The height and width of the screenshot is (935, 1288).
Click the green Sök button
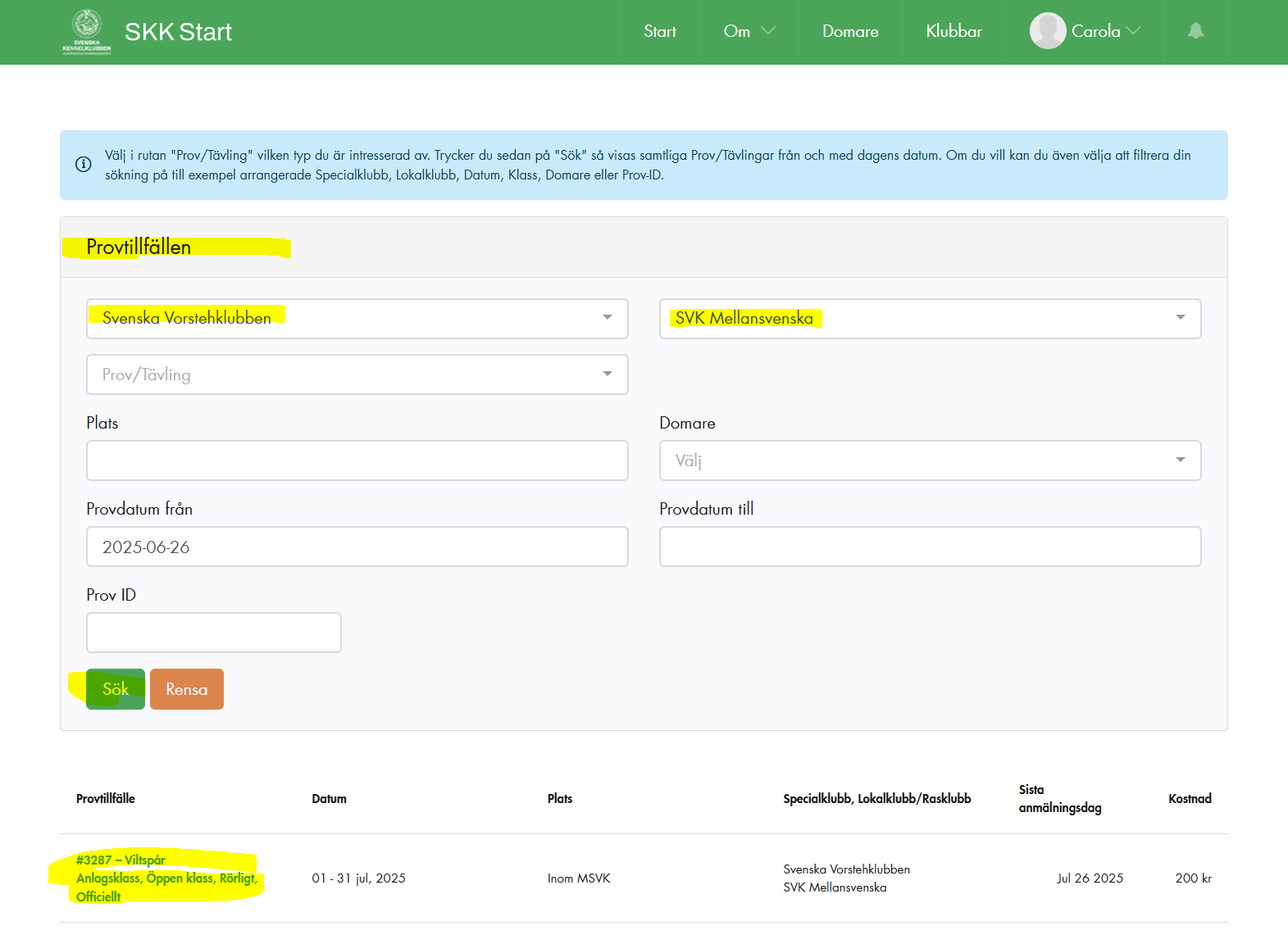[x=116, y=689]
